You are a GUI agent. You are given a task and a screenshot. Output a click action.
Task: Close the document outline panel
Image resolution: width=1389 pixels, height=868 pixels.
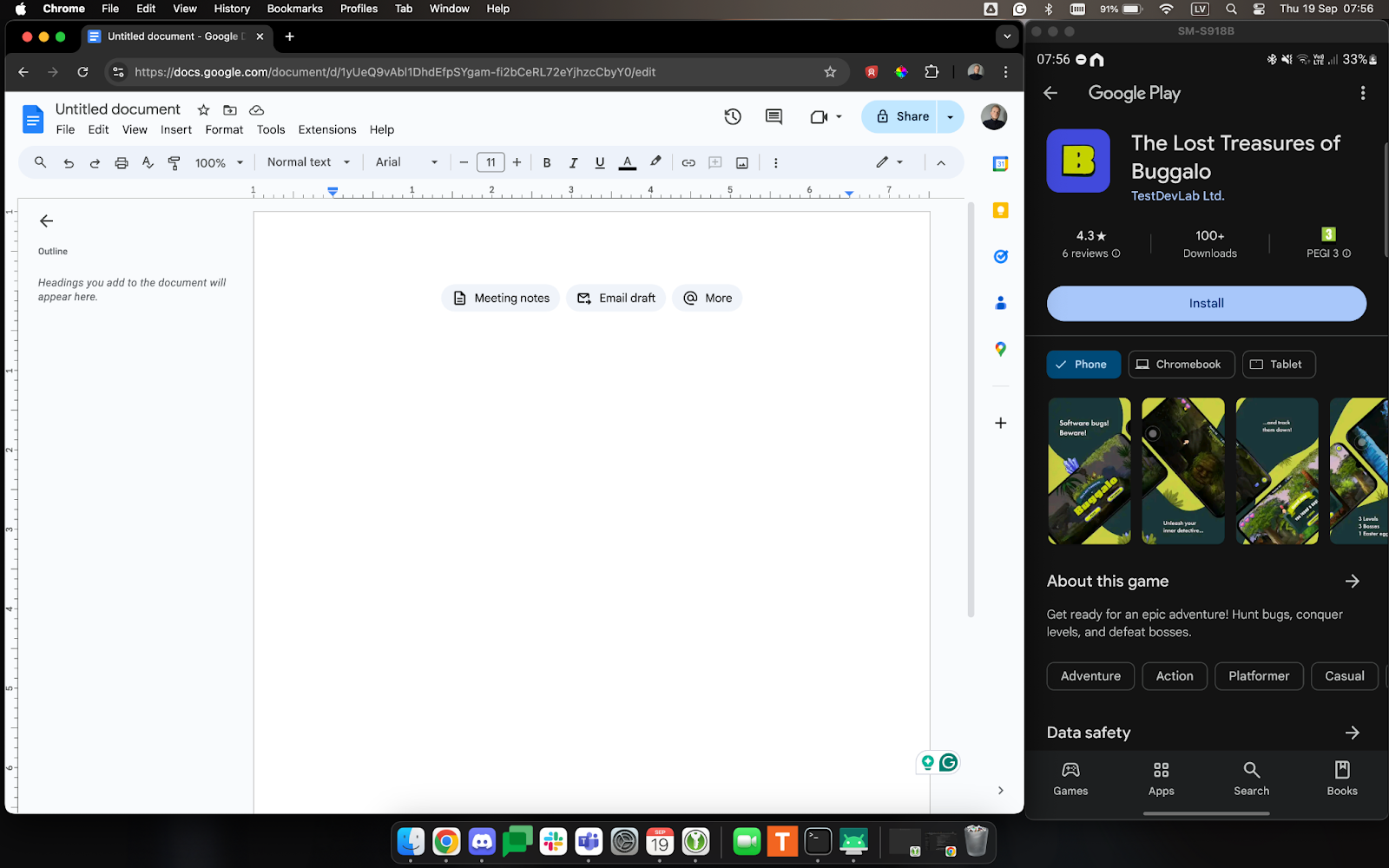(47, 221)
